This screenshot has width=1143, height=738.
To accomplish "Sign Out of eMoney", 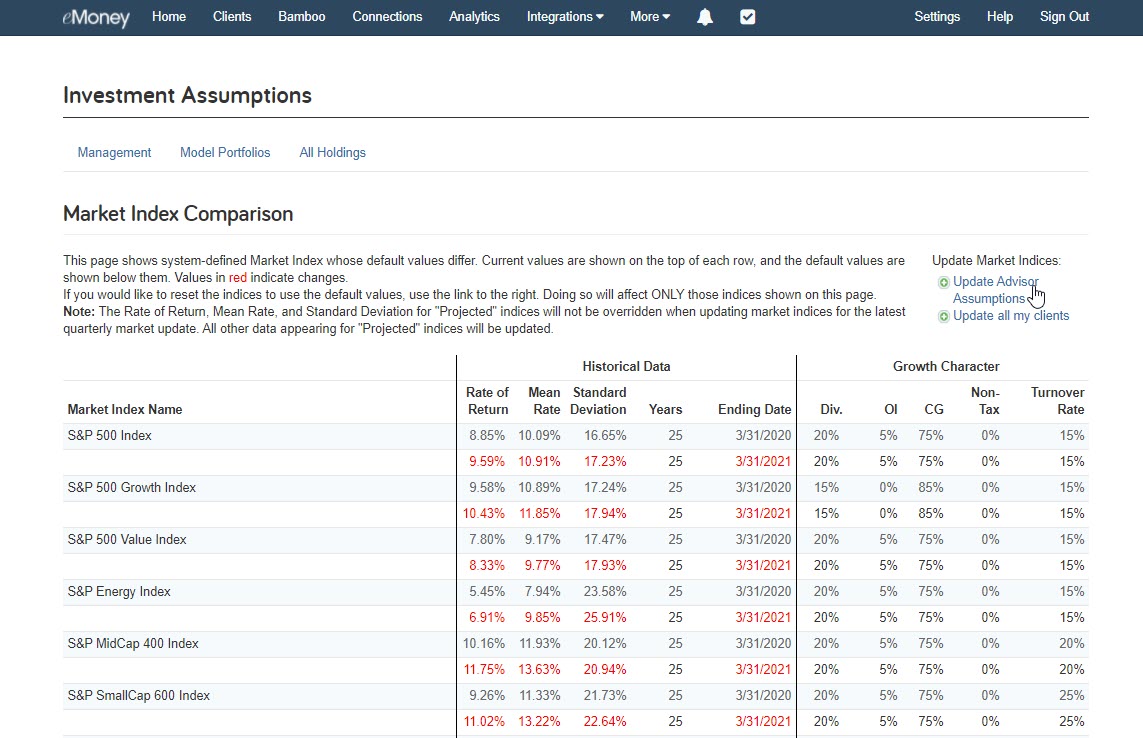I will 1064,17.
